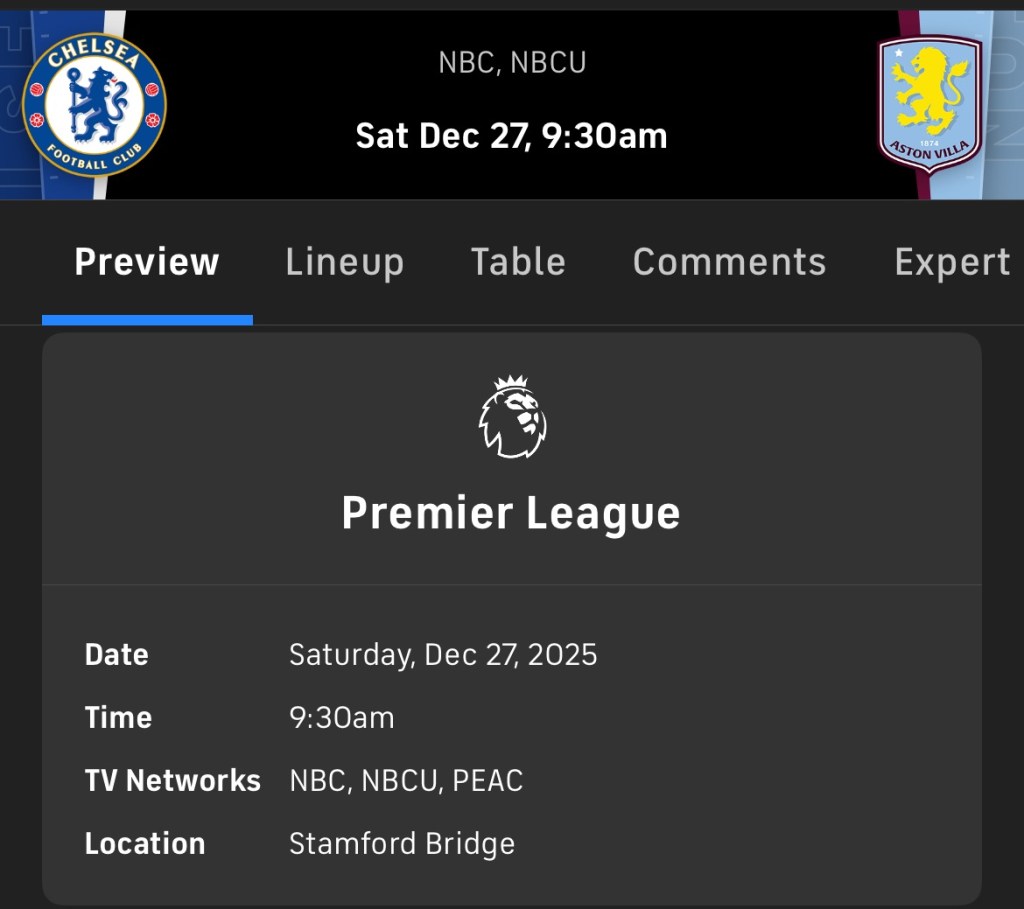The height and width of the screenshot is (909, 1024).
Task: Switch to the Lineup tab
Action: [344, 262]
